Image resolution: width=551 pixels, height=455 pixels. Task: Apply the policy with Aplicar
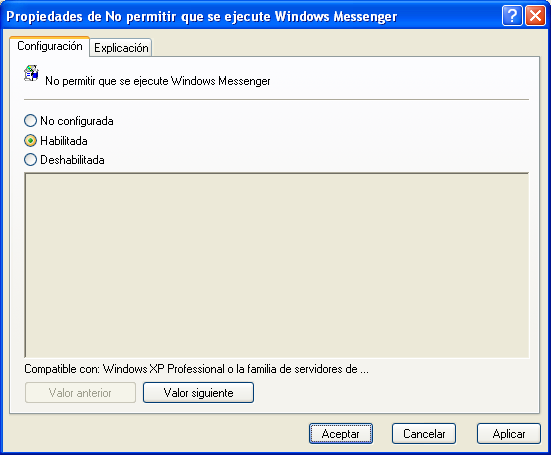pos(508,434)
